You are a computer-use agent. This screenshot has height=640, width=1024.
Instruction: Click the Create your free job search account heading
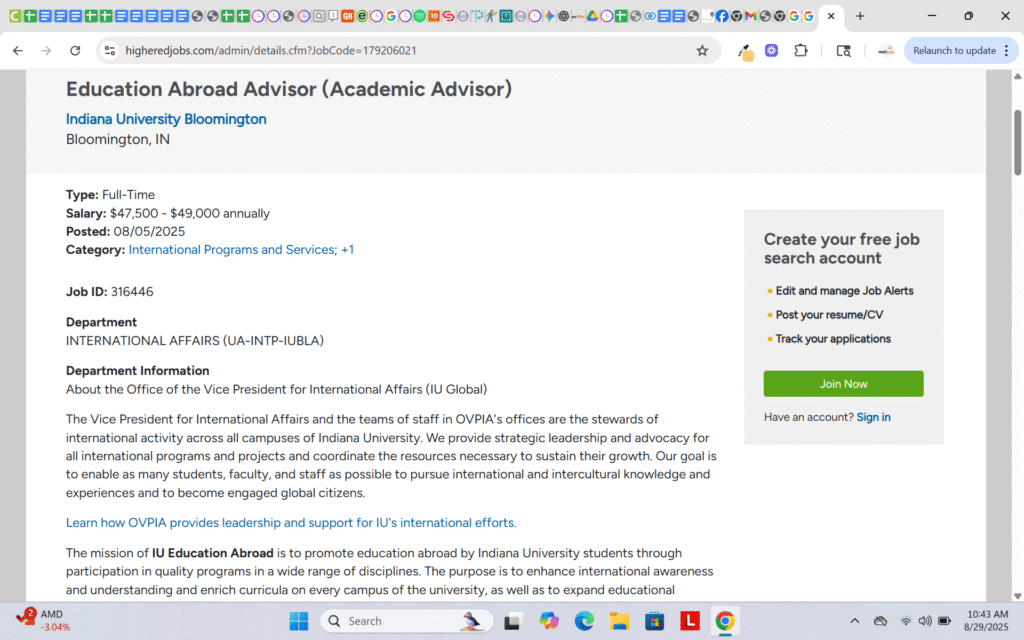click(x=842, y=248)
